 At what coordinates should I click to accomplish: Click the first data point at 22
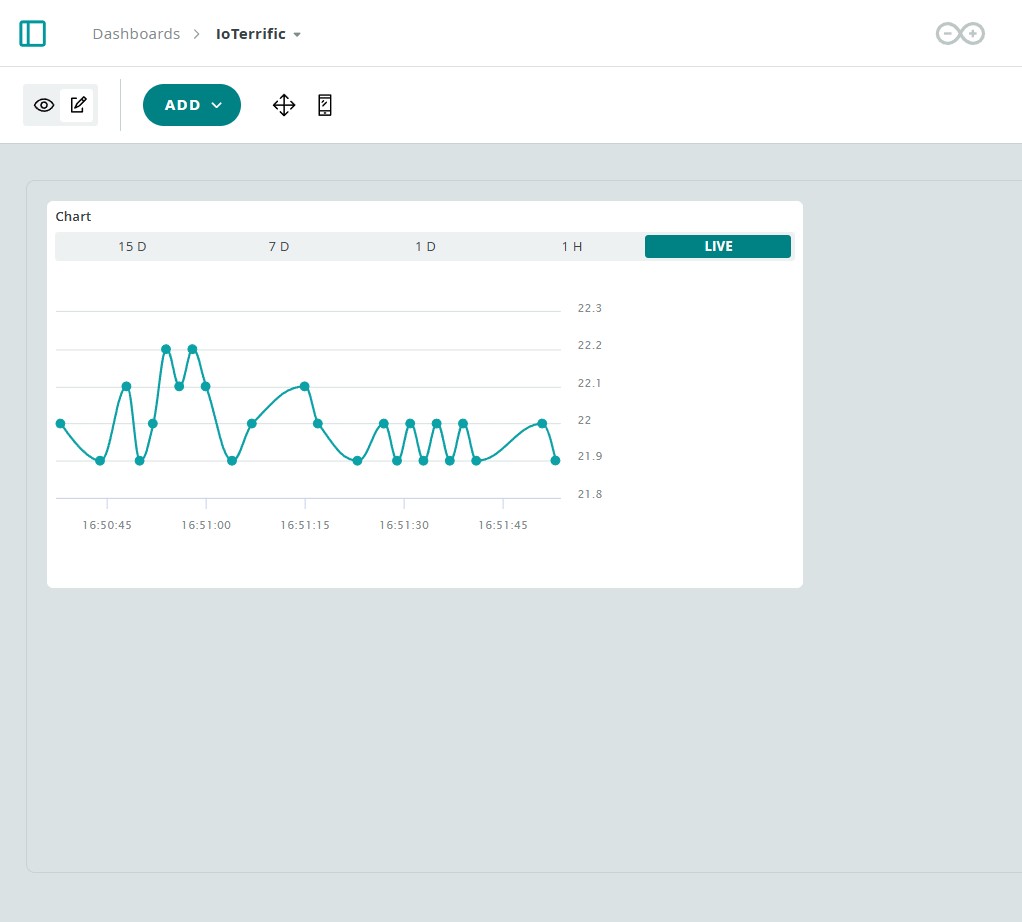(x=61, y=424)
